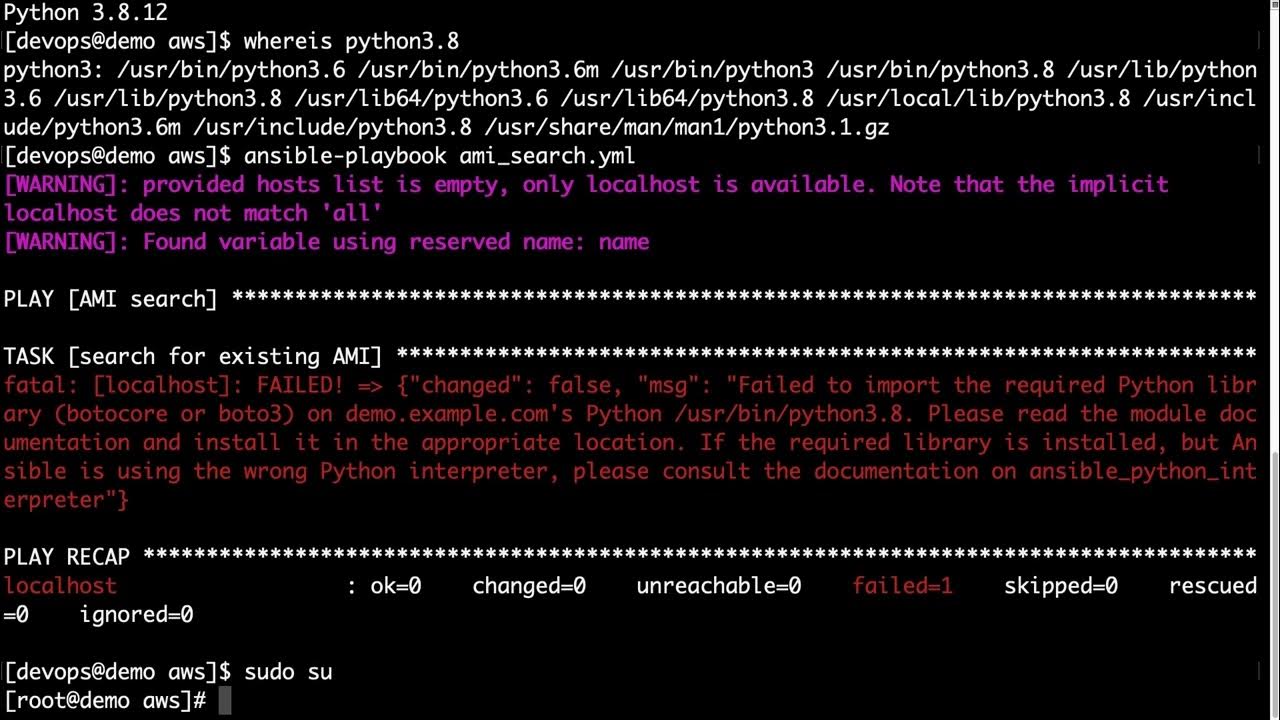Click the 'changed=0' recap value
Screen dimensions: 1280x720
pyautogui.click(x=529, y=586)
